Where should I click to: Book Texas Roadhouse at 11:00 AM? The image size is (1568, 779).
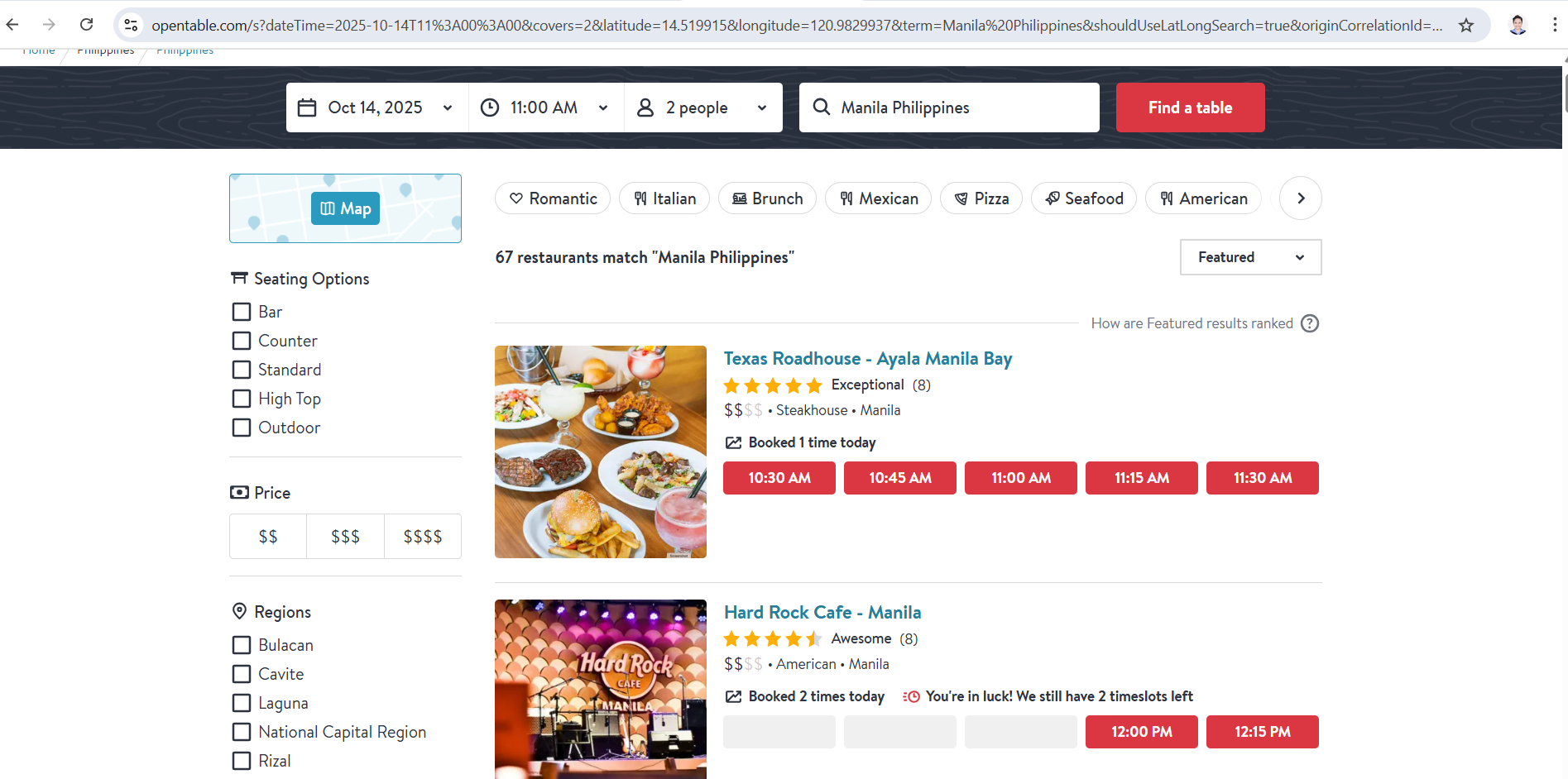1021,478
